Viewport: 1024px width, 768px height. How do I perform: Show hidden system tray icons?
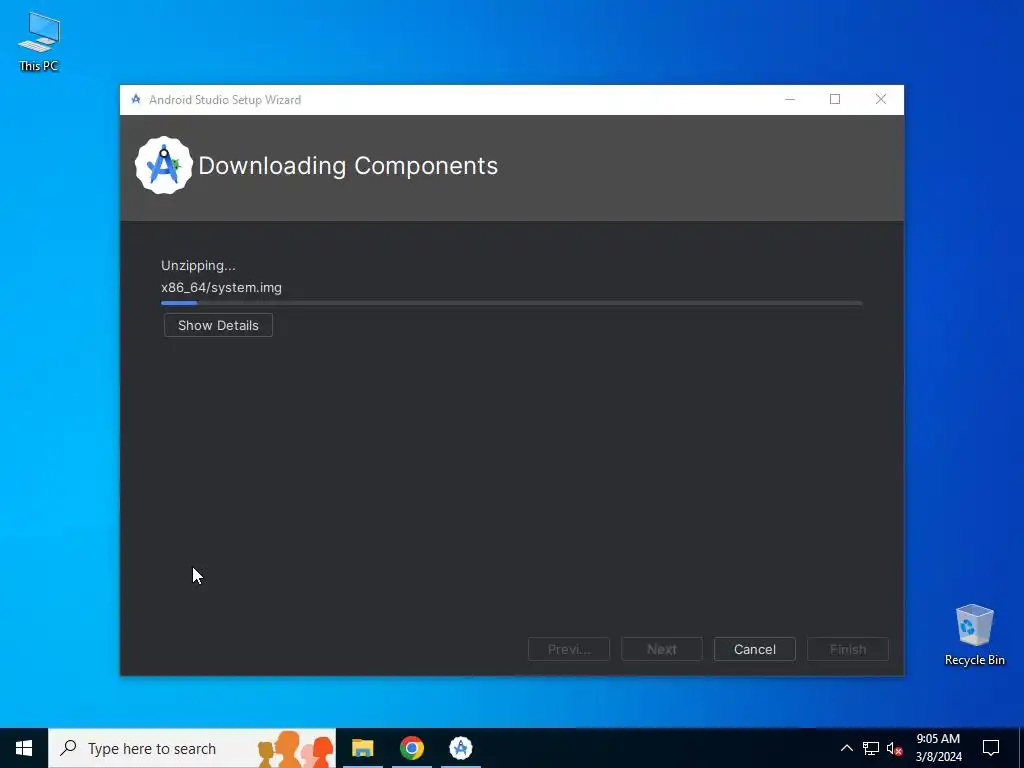pos(846,748)
